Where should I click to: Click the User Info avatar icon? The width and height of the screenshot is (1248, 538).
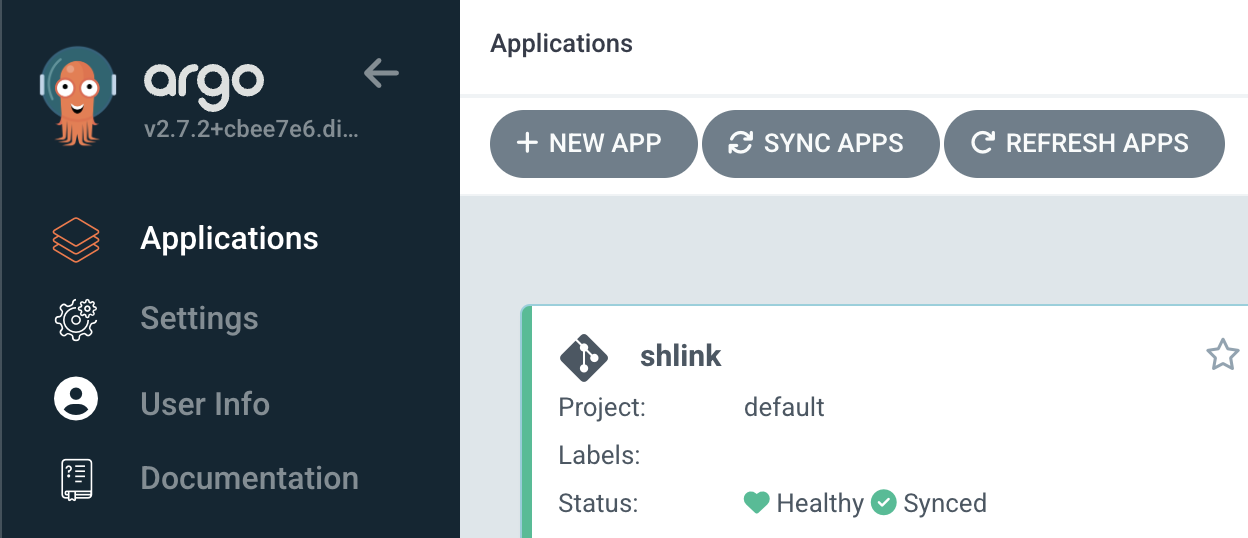pyautogui.click(x=76, y=399)
